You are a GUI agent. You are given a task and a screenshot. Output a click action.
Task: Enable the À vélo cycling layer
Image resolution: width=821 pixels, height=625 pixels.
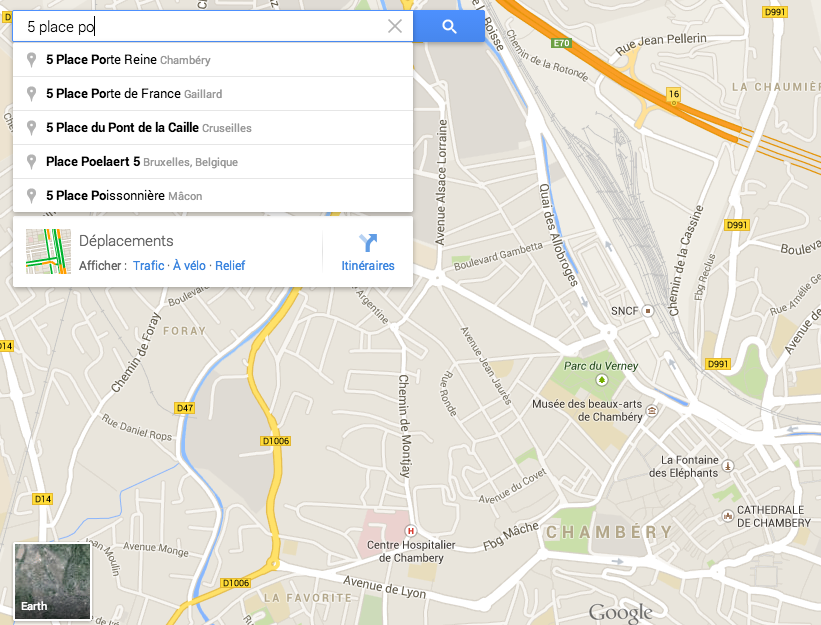click(x=189, y=266)
